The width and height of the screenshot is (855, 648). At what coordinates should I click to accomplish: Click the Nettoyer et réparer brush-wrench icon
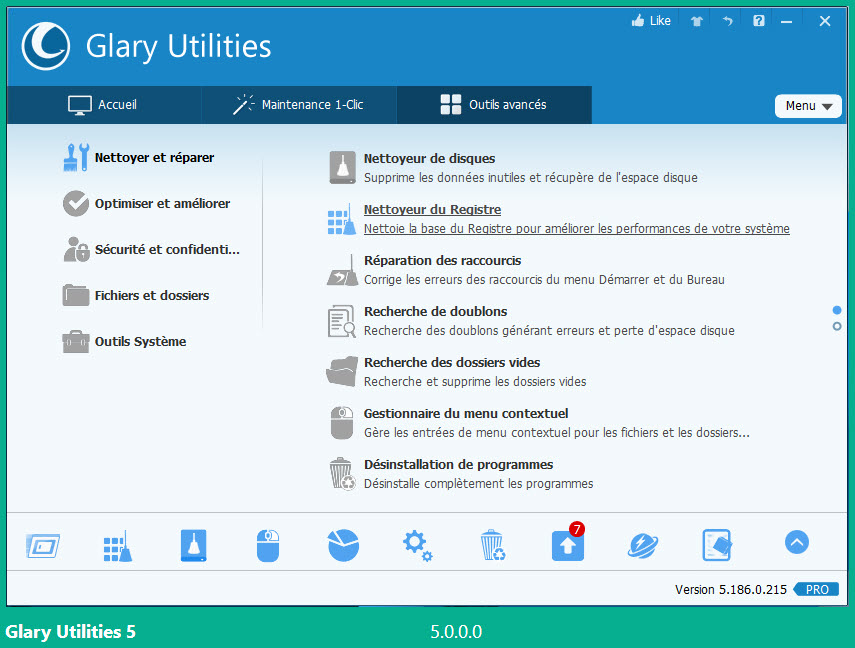point(76,157)
